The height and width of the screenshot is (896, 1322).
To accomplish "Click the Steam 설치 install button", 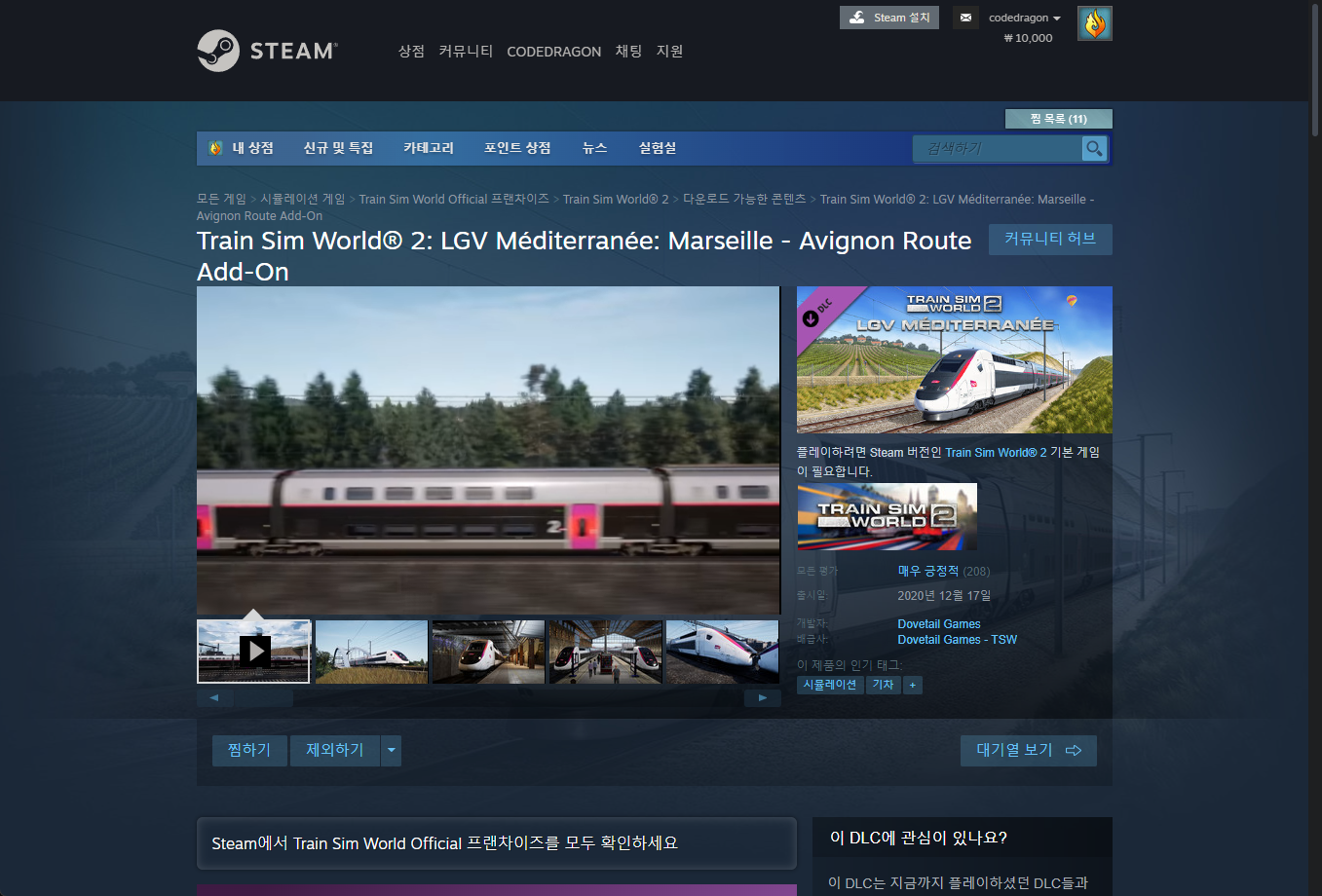I will 889,18.
